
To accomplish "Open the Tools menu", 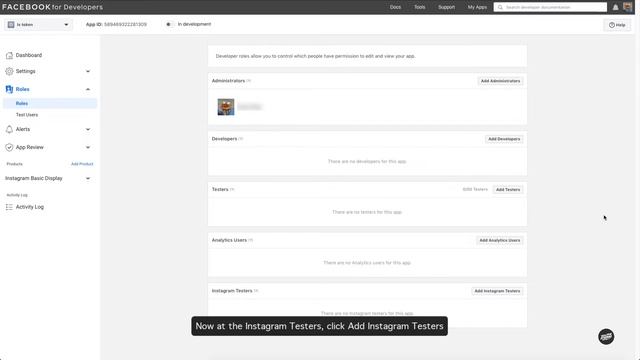I will (420, 7).
